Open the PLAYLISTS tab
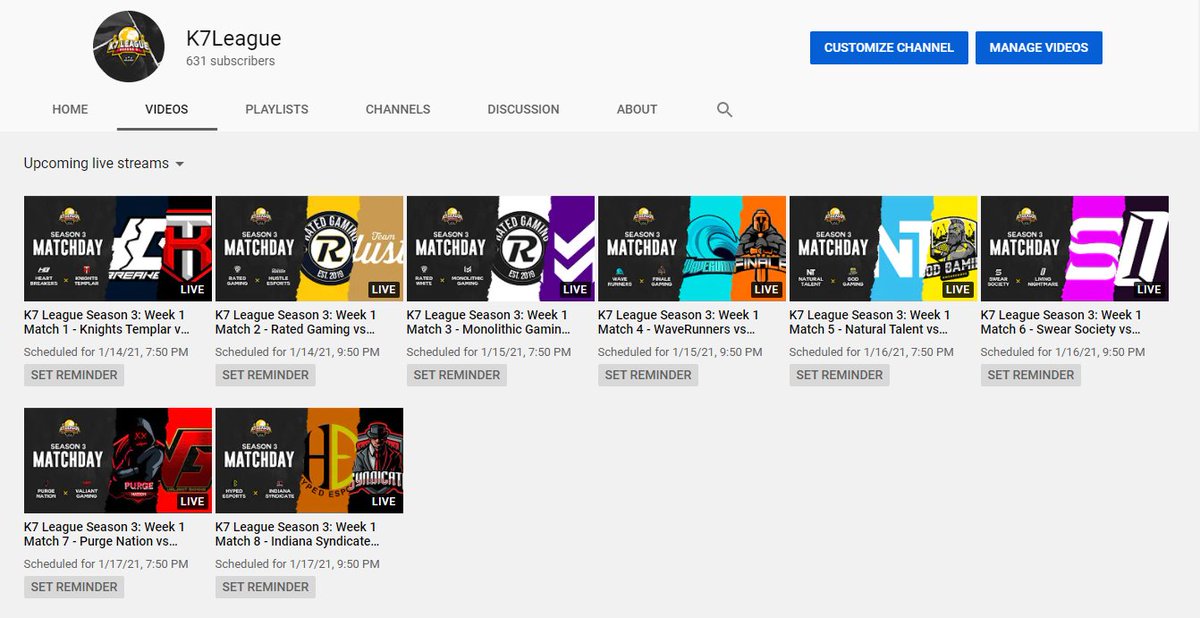Viewport: 1200px width, 618px height. 277,109
